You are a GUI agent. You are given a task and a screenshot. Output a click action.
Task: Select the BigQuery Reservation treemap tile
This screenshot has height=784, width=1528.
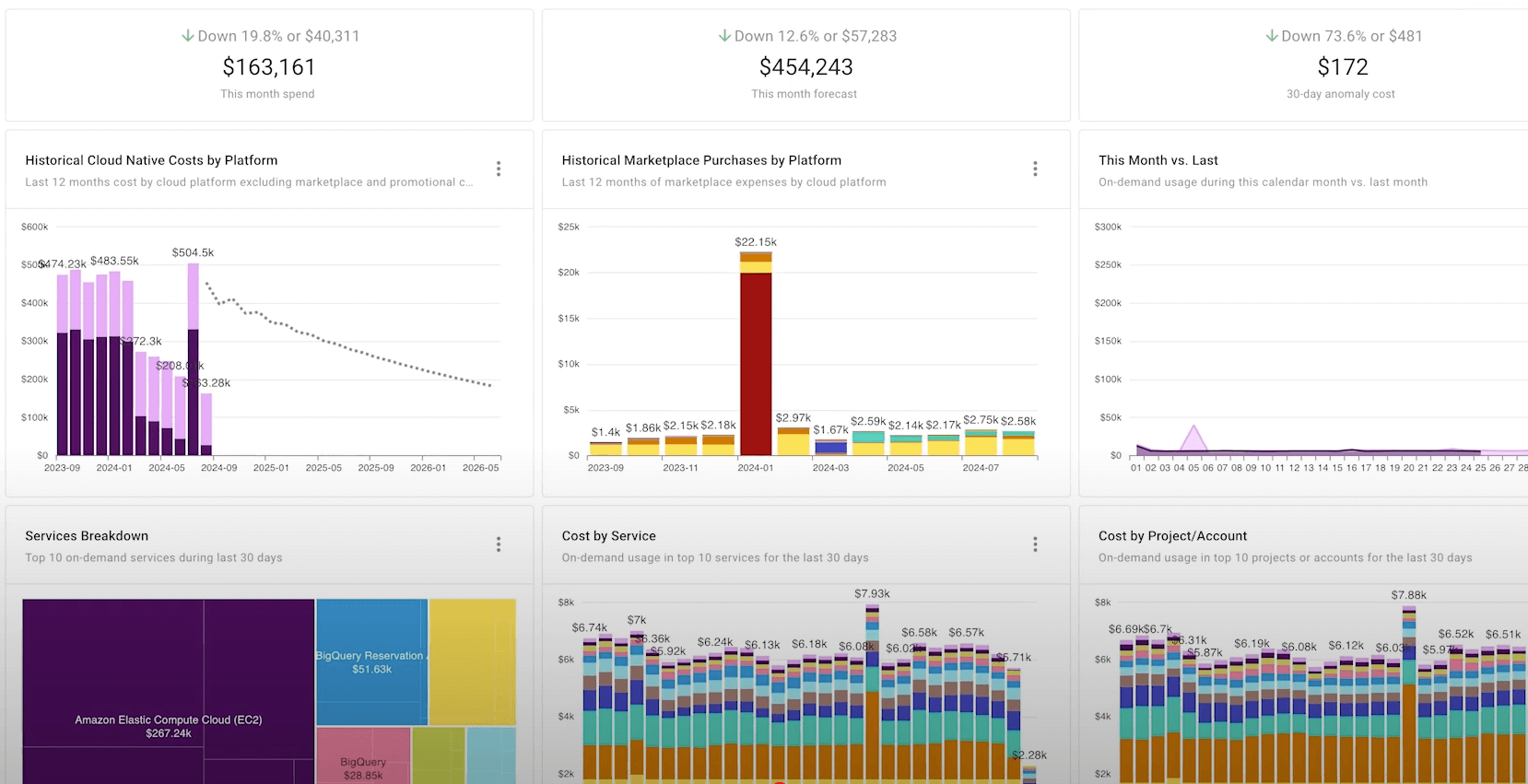coord(371,662)
